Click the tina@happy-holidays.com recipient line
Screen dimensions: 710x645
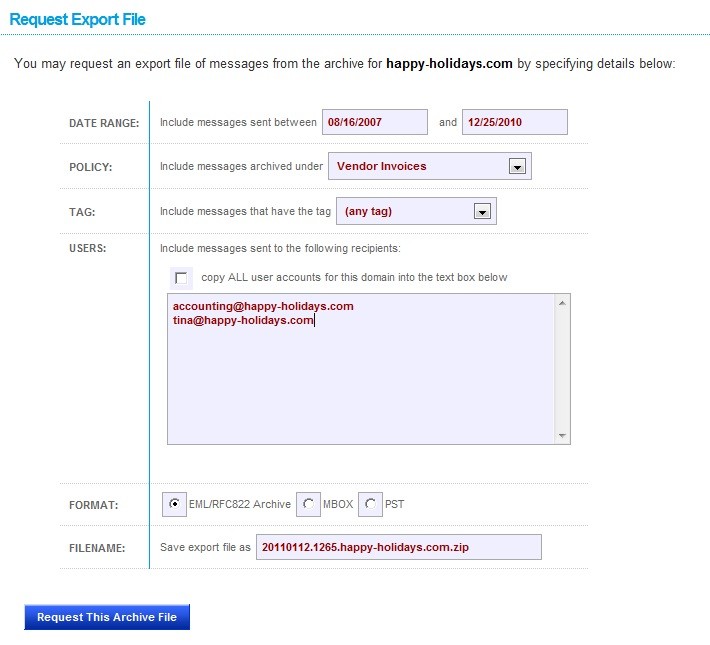tap(243, 321)
